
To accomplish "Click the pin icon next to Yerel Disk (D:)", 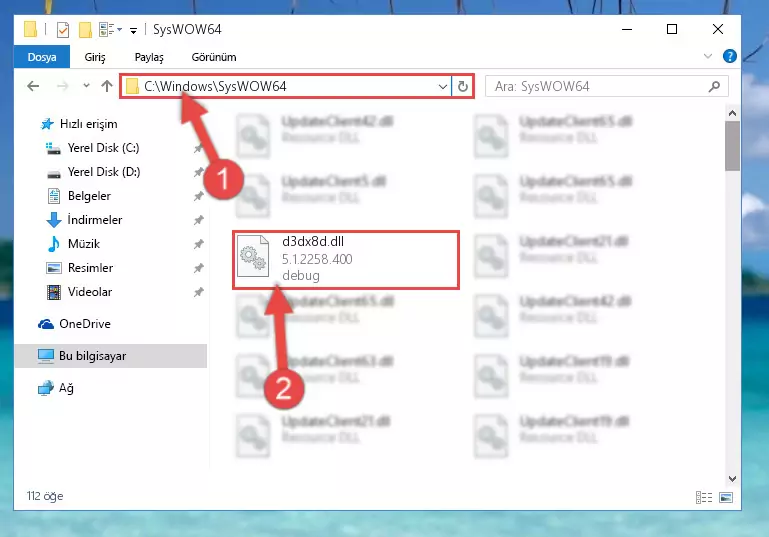I will point(198,172).
